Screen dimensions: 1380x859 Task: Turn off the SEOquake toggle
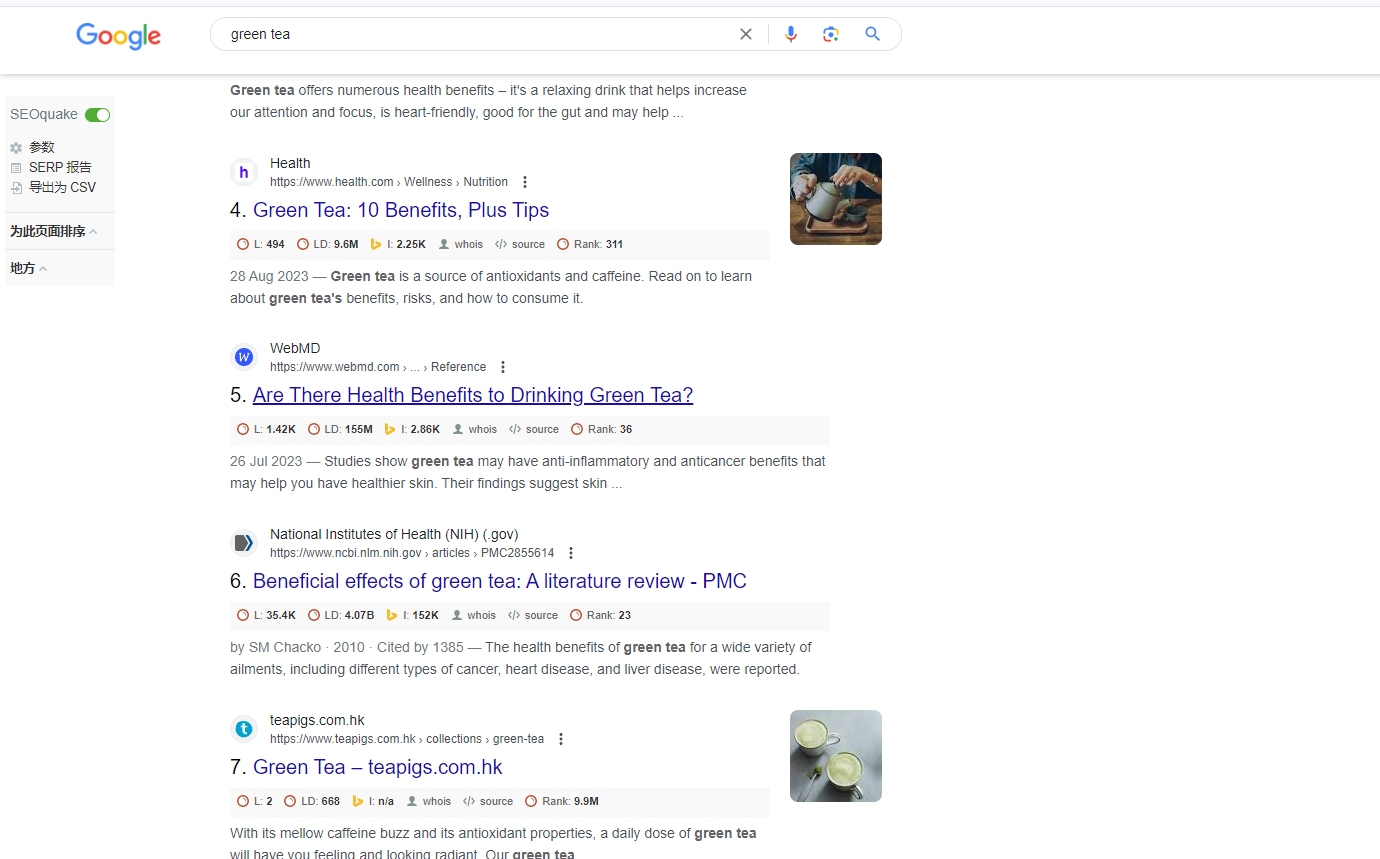[x=97, y=115]
